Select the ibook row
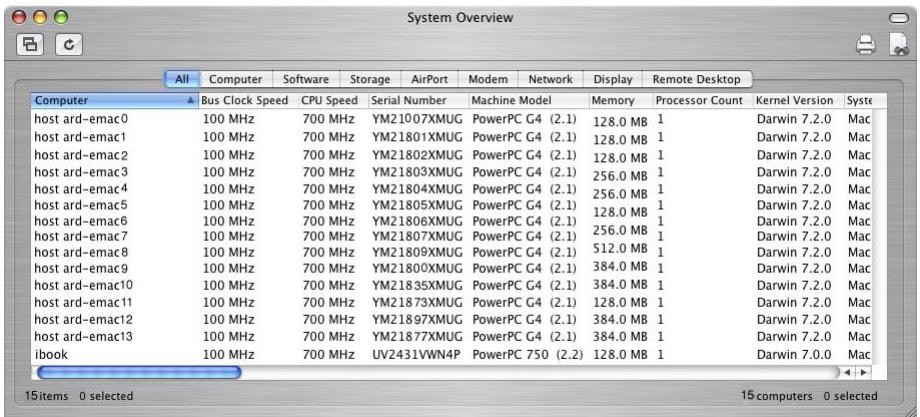Screen dimensions: 920x417 pyautogui.click(x=451, y=355)
